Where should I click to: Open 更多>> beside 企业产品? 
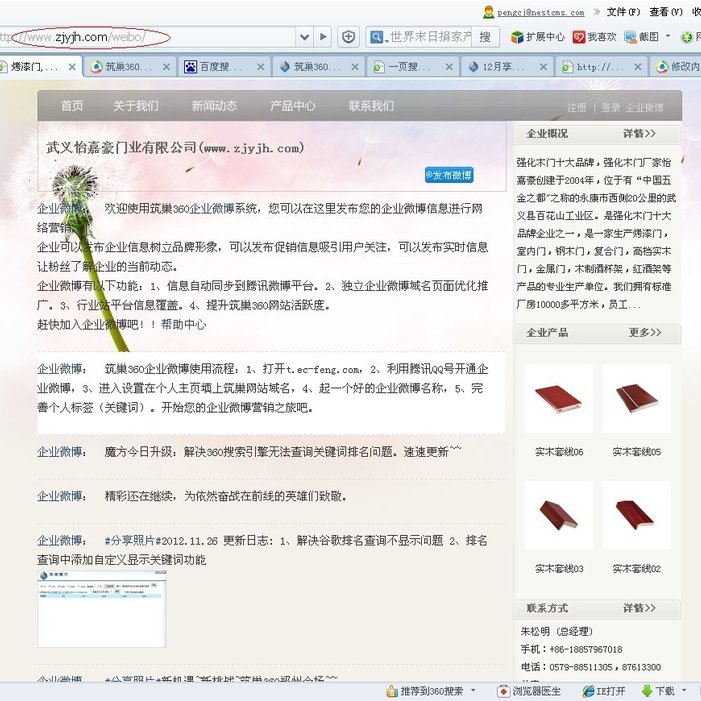point(645,332)
